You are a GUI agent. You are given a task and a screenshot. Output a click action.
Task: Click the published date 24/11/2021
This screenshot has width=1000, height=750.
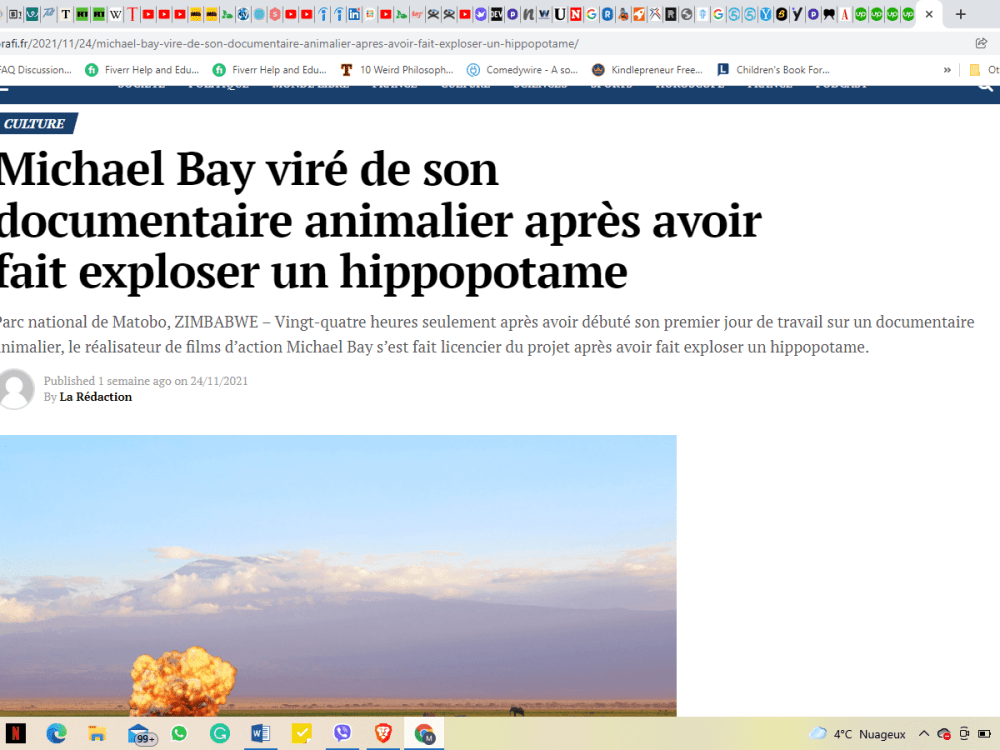(x=219, y=381)
